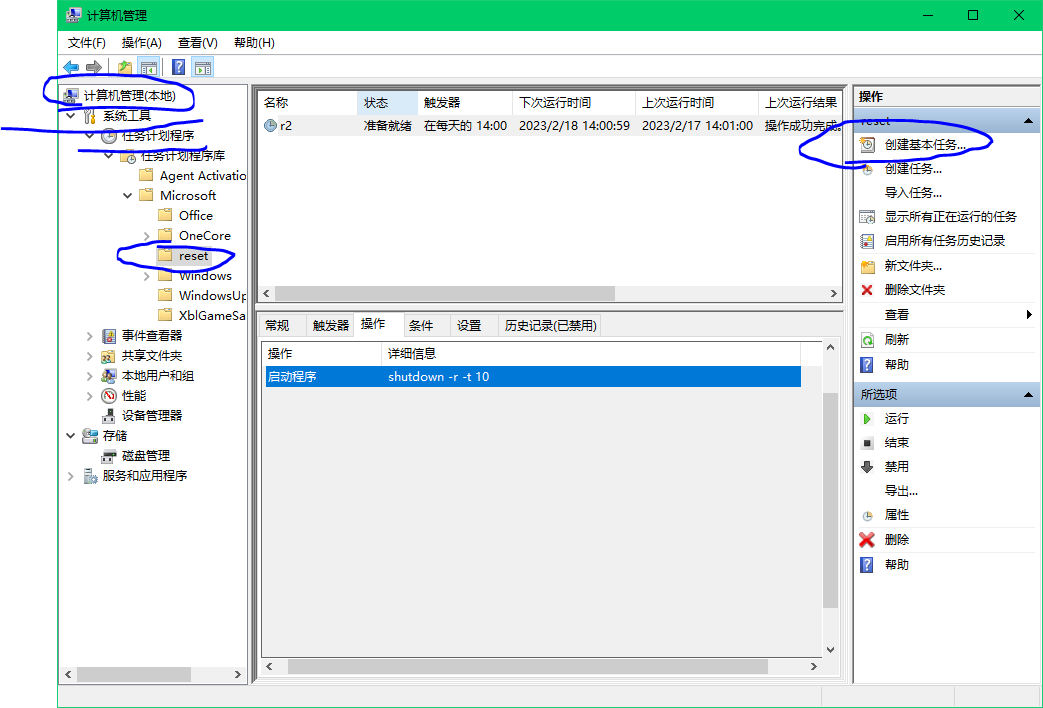Viewport: 1043px width, 708px height.
Task: Click the 上次运行时间 cell of r2
Action: 697,125
